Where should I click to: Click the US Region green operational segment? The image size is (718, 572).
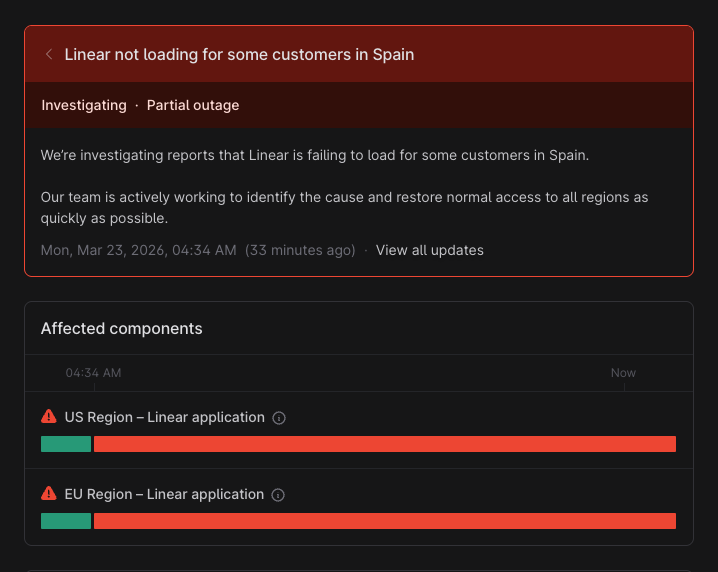pos(66,444)
